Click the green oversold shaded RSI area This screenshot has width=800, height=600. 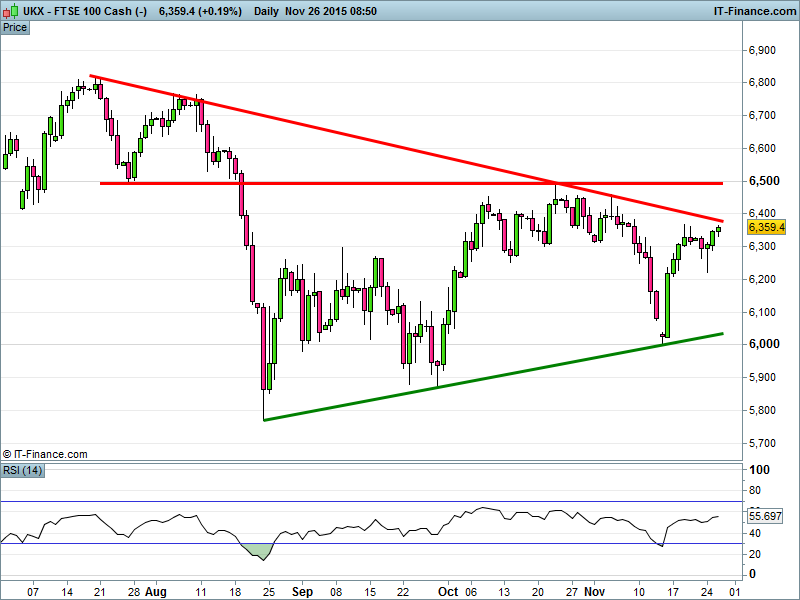click(x=258, y=550)
